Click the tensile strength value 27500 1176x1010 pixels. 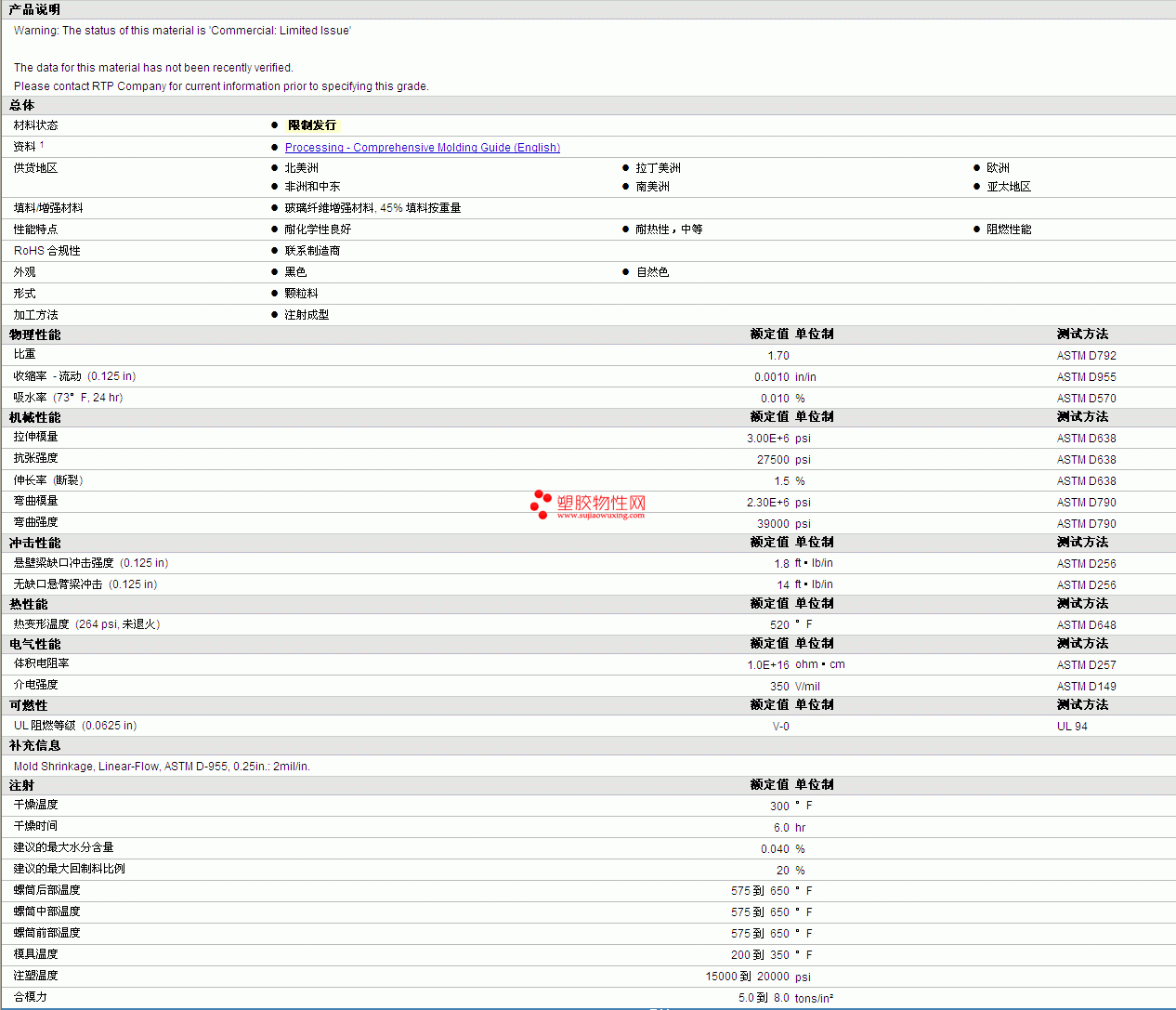(x=773, y=460)
